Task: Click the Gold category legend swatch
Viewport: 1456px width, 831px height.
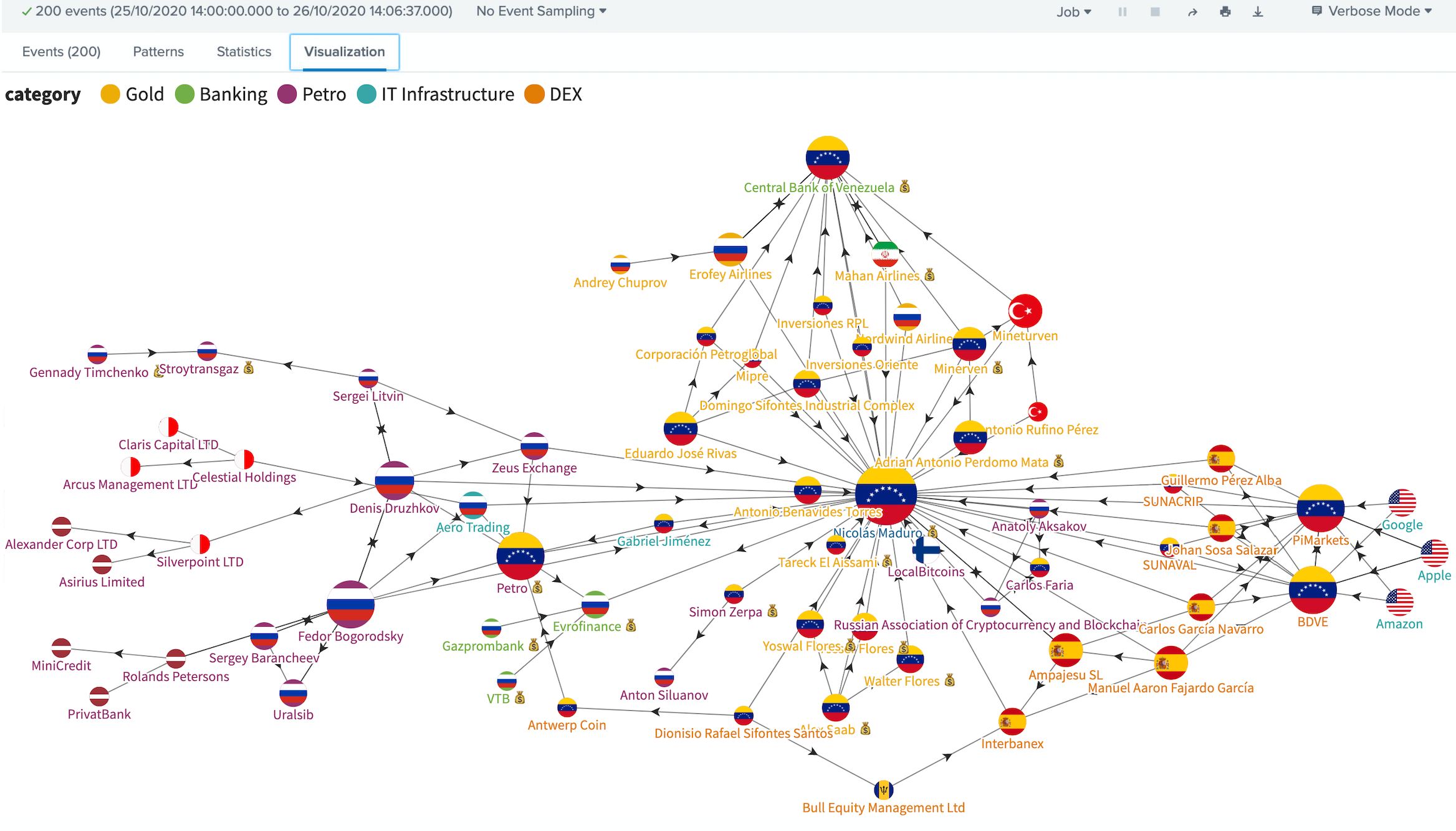Action: click(110, 94)
